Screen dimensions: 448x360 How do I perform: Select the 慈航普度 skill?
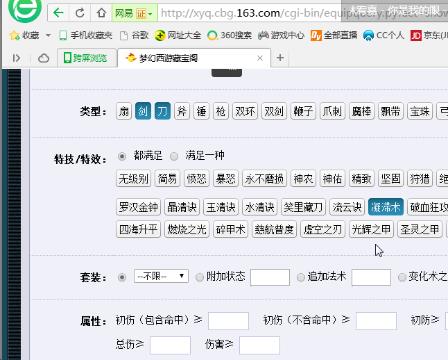pyautogui.click(x=274, y=229)
